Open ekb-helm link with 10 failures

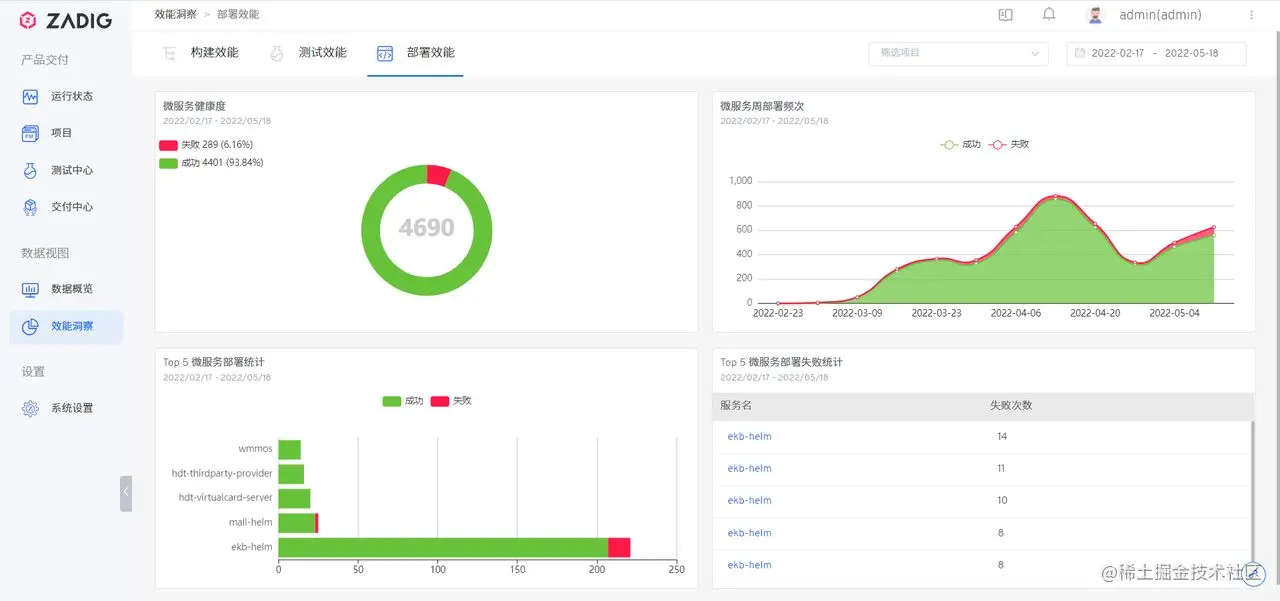749,500
